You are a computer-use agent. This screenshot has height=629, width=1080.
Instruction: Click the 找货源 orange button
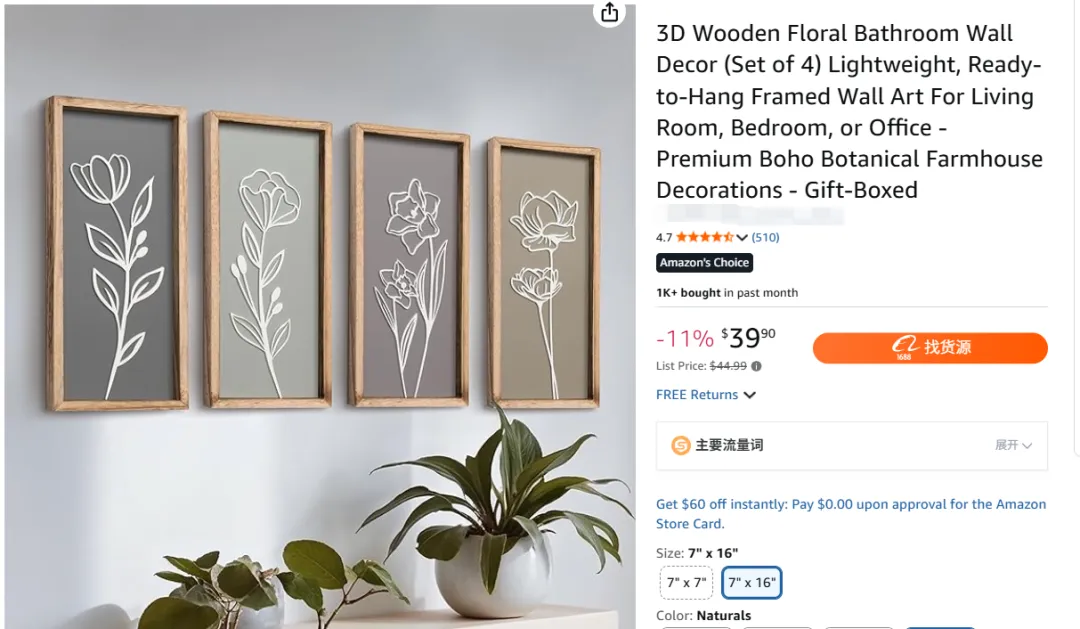tap(930, 348)
